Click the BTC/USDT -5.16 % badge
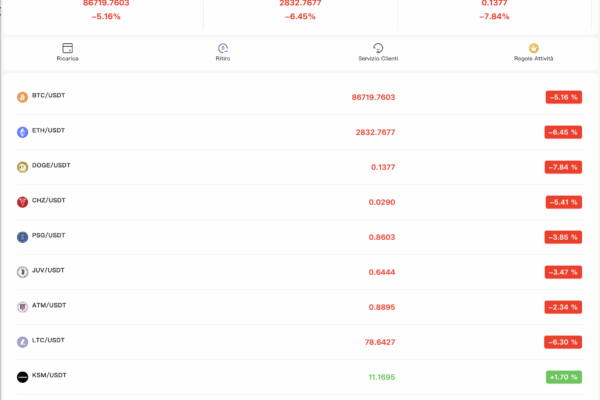The image size is (600, 400). 564,97
